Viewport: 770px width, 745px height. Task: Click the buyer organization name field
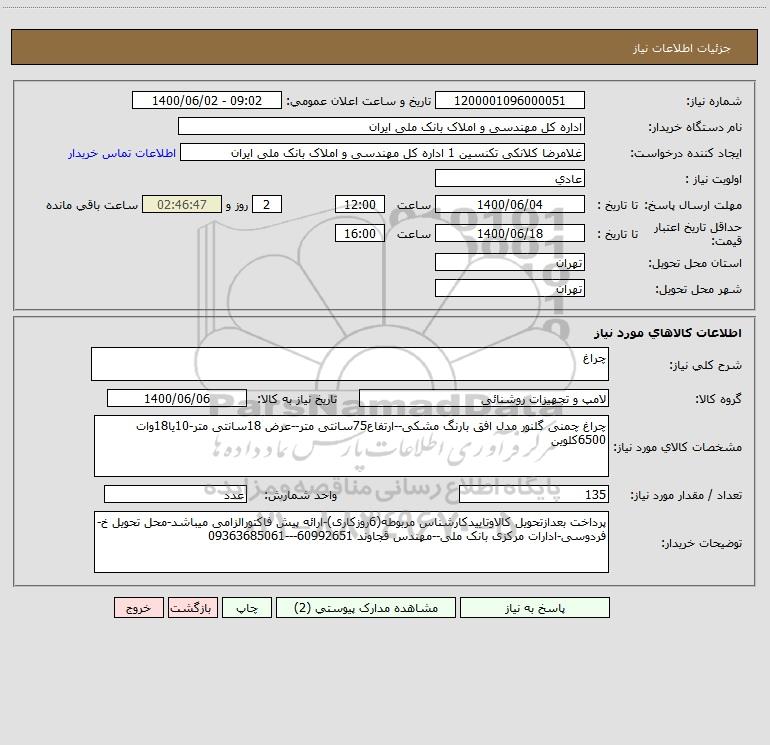[381, 127]
